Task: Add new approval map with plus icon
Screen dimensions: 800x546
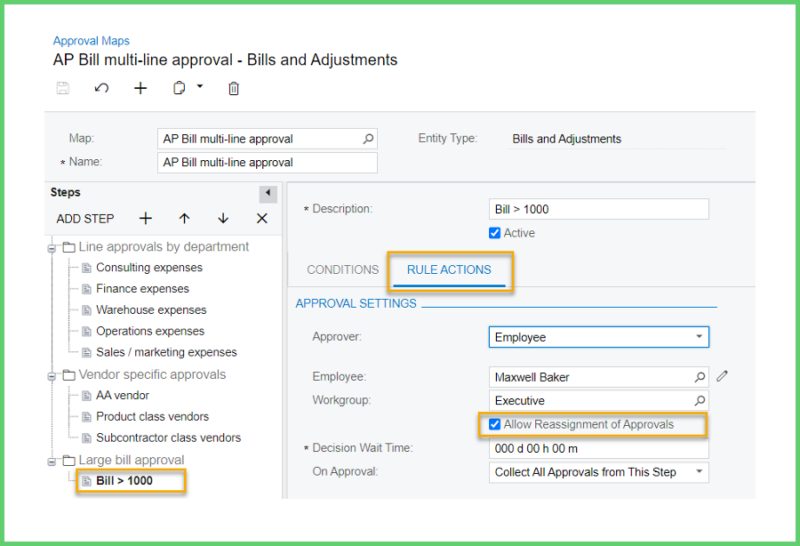Action: 140,88
